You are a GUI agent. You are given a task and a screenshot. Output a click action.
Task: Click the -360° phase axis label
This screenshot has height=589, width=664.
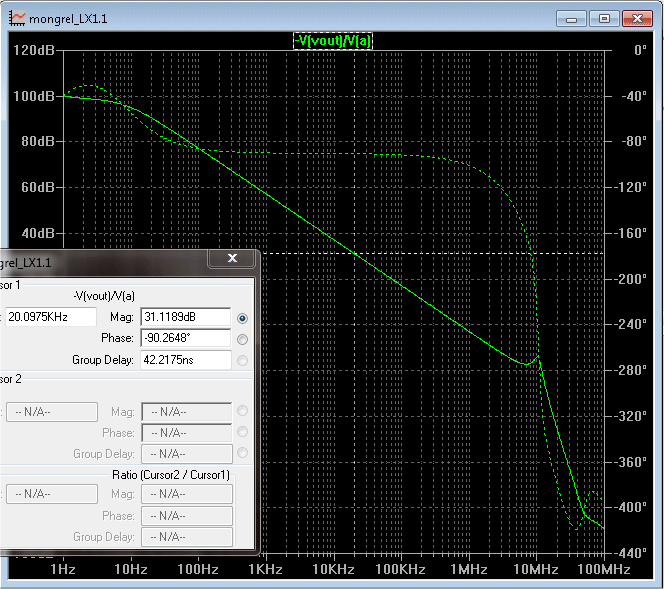pyautogui.click(x=631, y=462)
